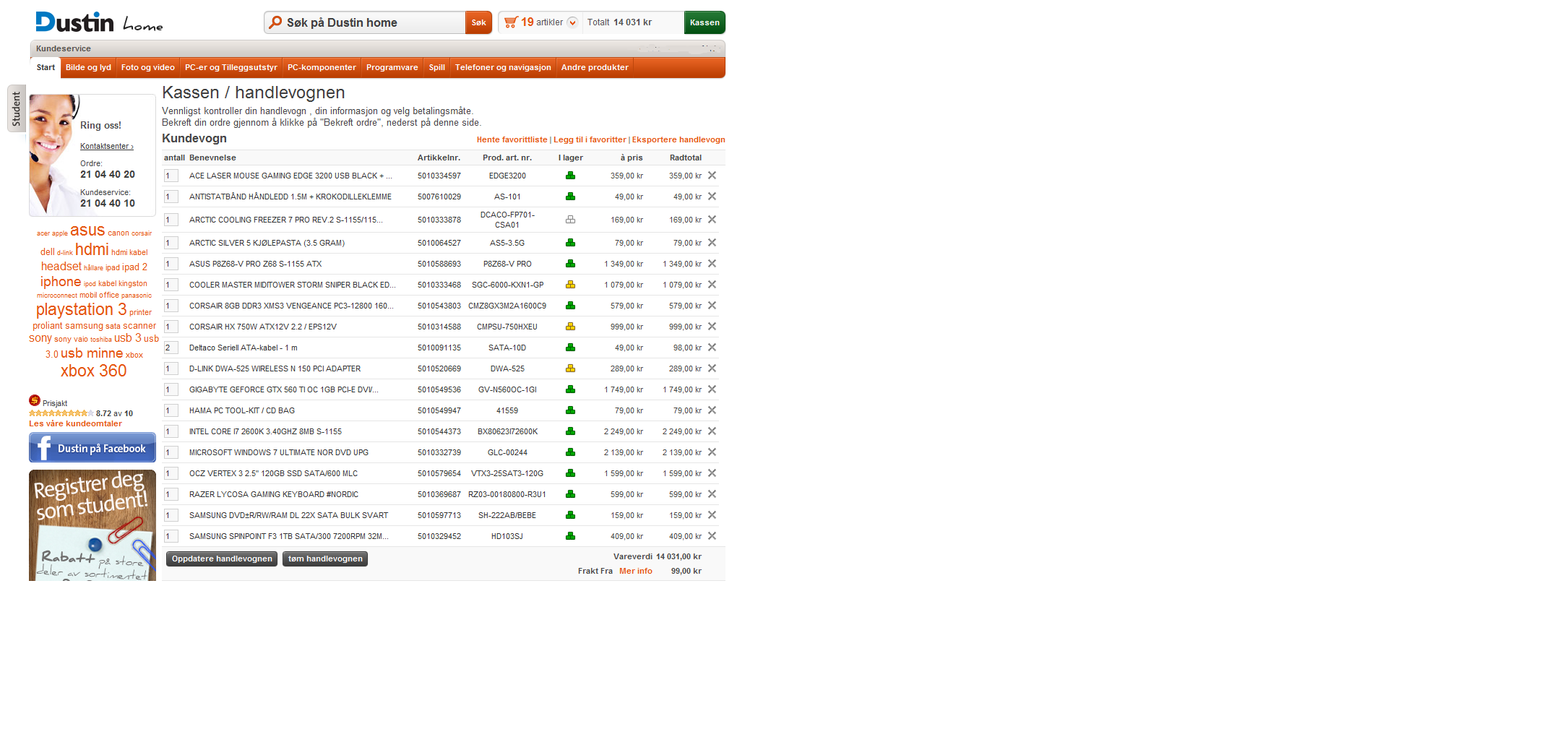1568x737 pixels.
Task: Open Mer info shipping link
Action: coord(636,571)
